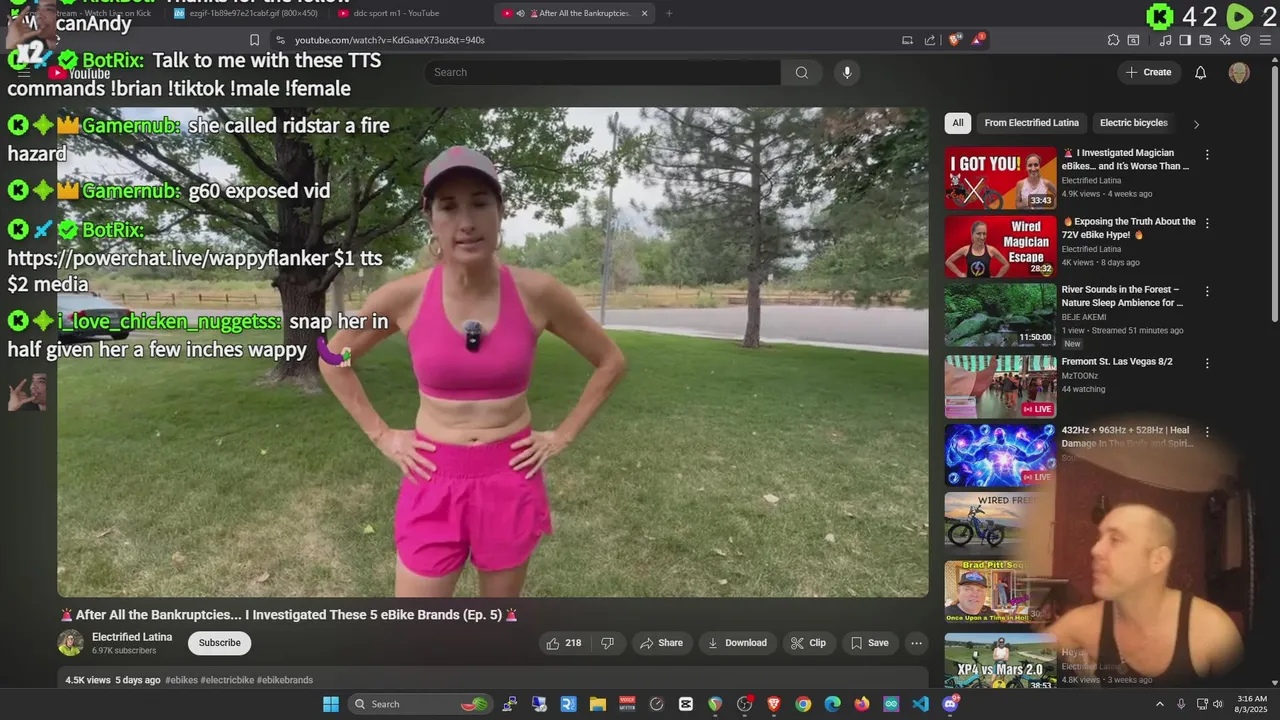Open options for Magician eBikes video
The image size is (1280, 720).
1207,155
